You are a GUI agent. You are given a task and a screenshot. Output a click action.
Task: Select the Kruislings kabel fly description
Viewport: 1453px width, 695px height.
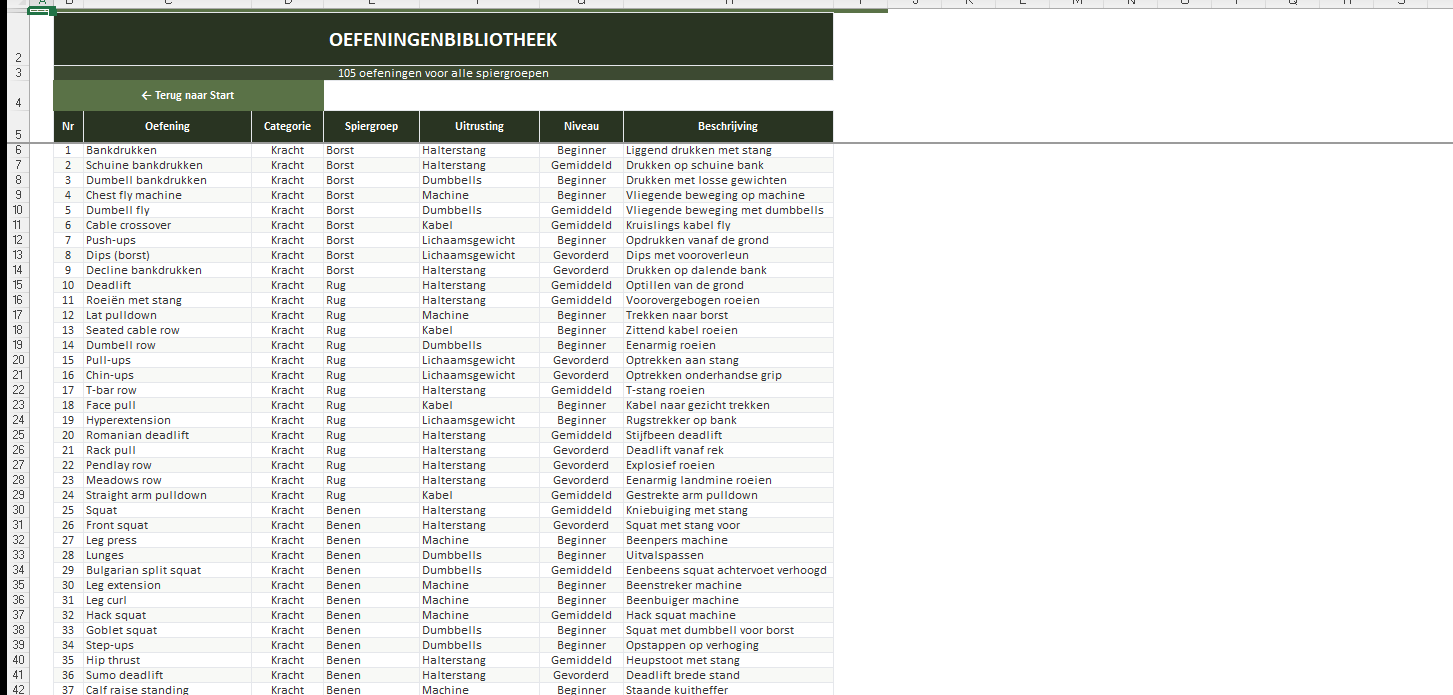click(x=727, y=225)
